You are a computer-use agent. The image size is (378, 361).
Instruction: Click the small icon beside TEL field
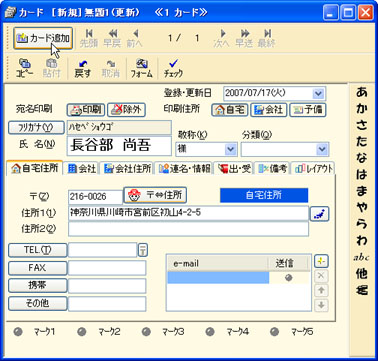tap(143, 250)
